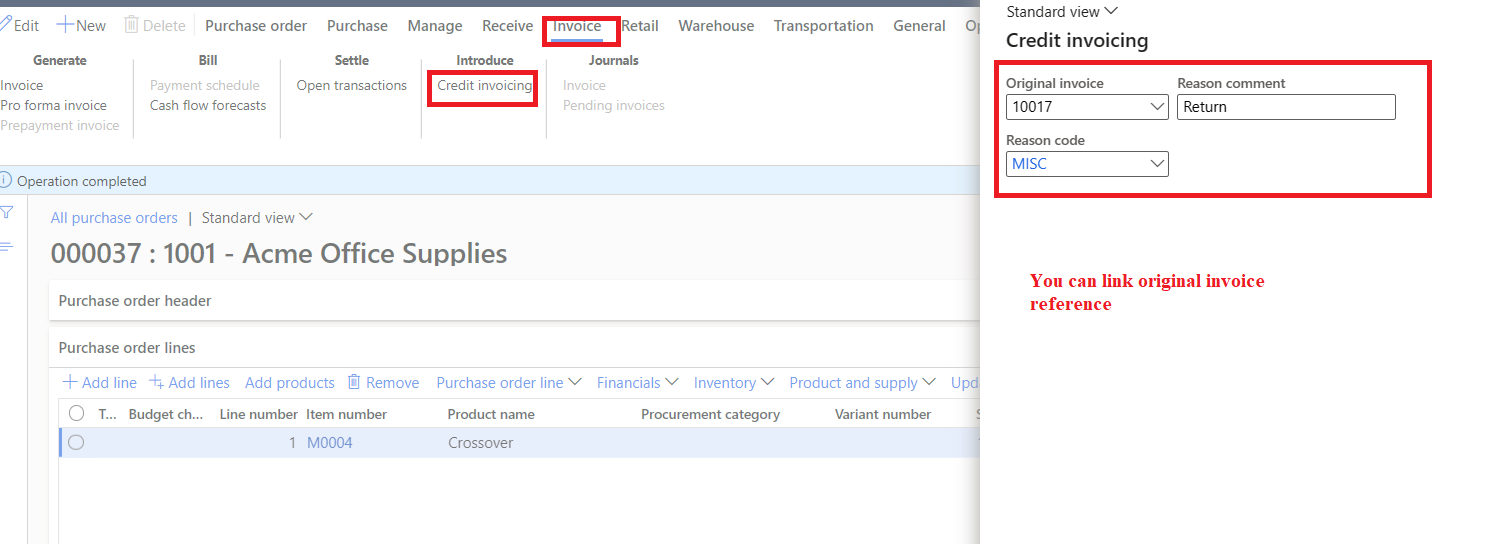Toggle the select-all rows circle in grid header
The height and width of the screenshot is (544, 1498).
[76, 413]
